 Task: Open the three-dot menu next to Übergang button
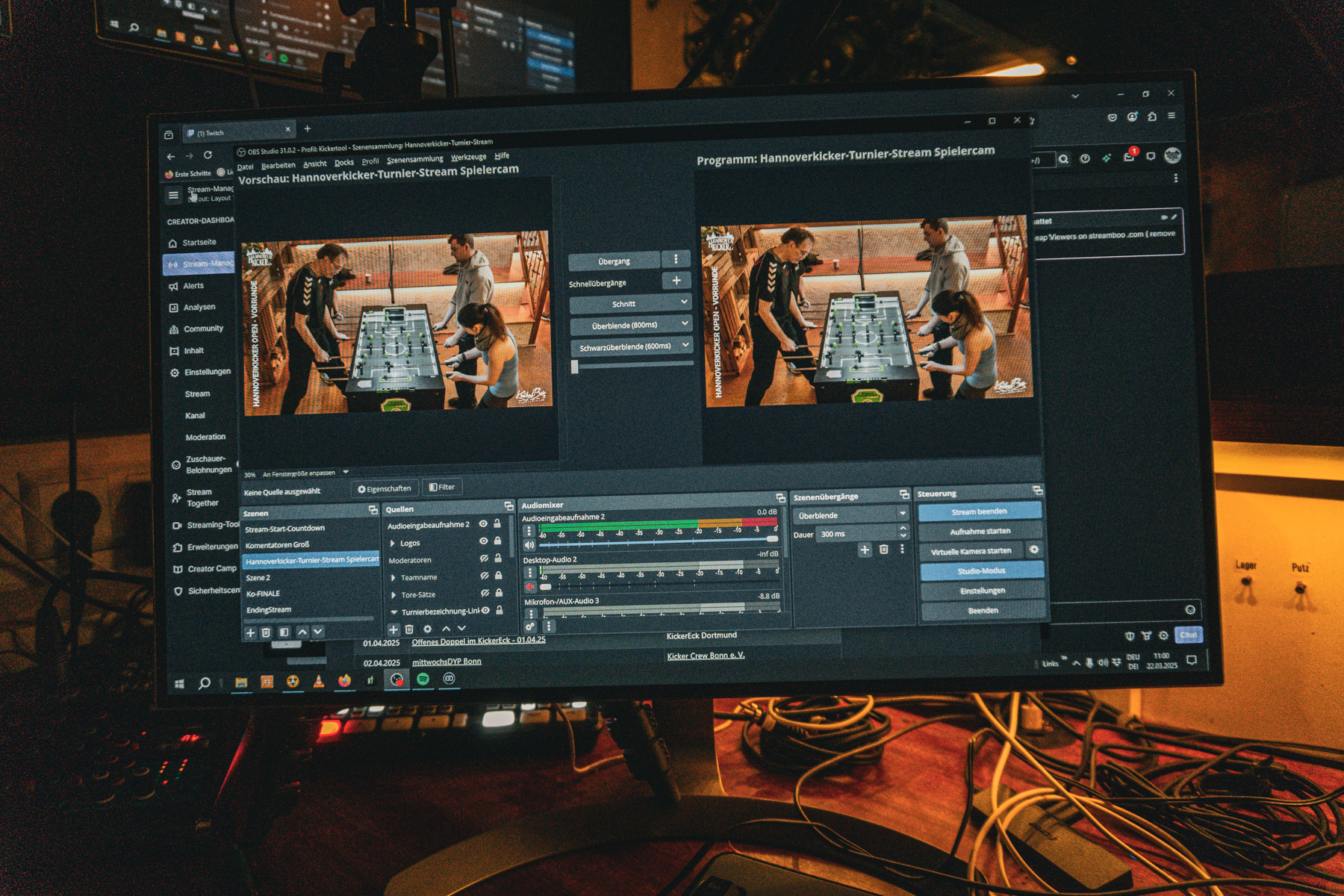(x=676, y=259)
